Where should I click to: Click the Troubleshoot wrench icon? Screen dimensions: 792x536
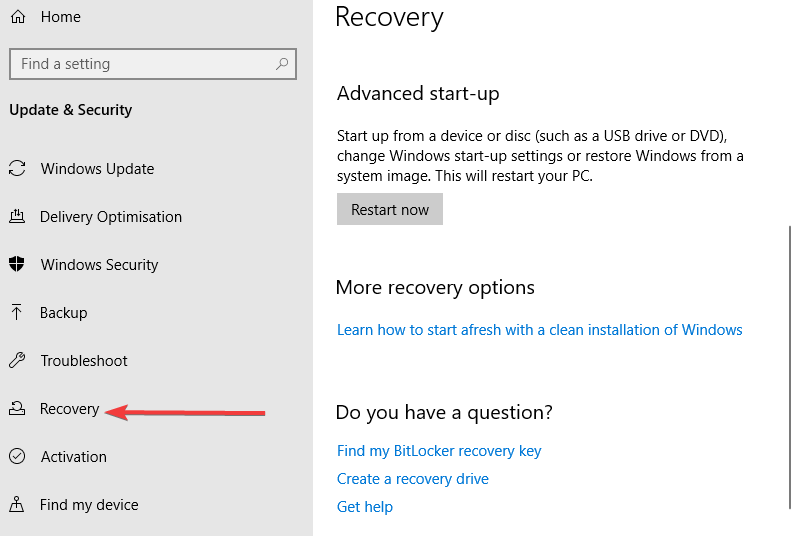point(17,360)
